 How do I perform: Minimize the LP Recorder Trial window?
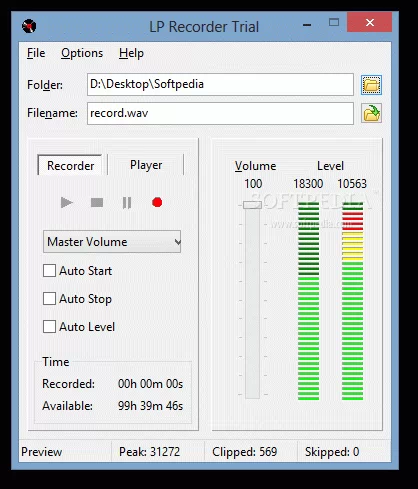tap(307, 24)
